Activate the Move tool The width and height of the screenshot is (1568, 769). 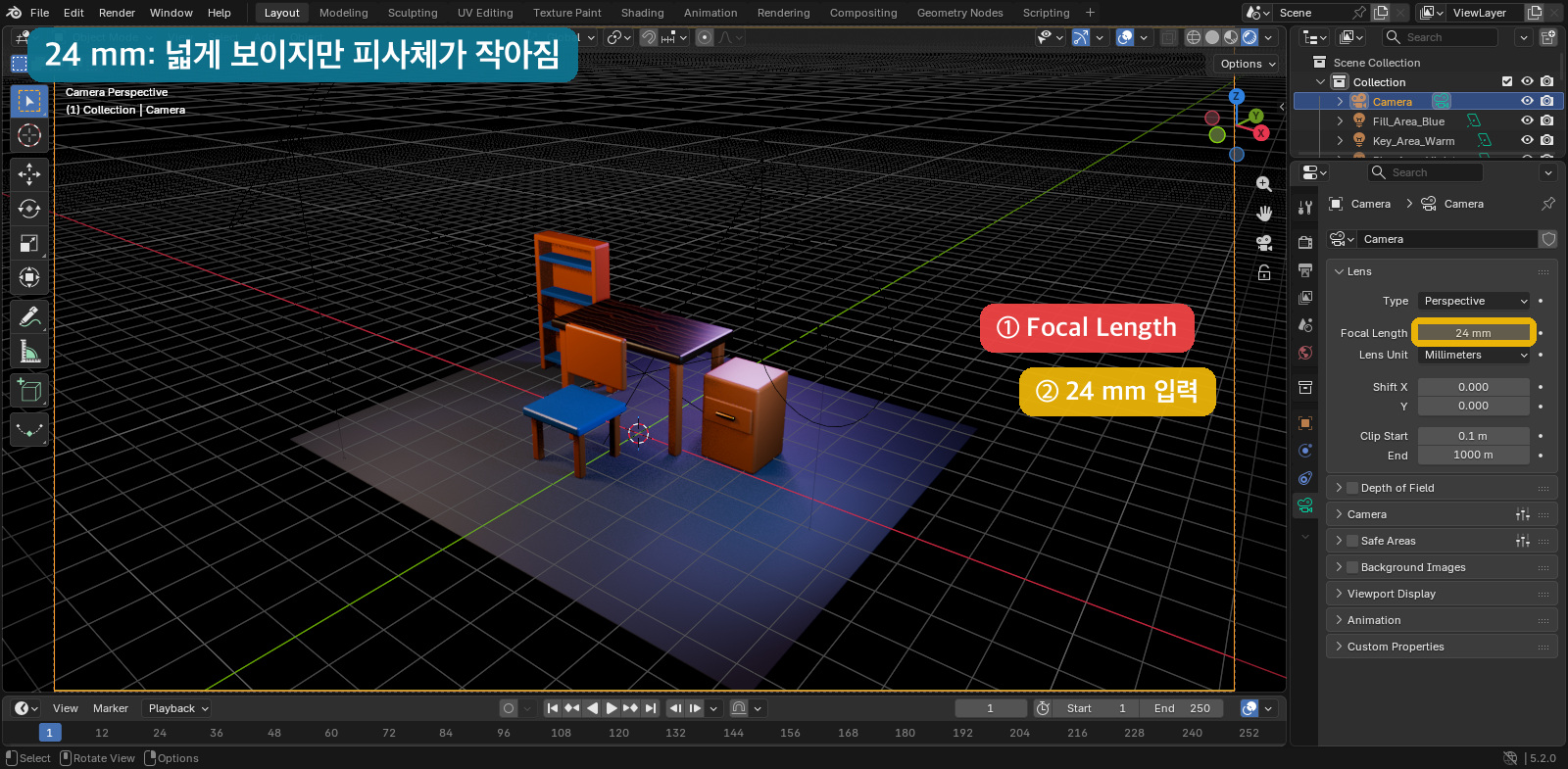29,174
